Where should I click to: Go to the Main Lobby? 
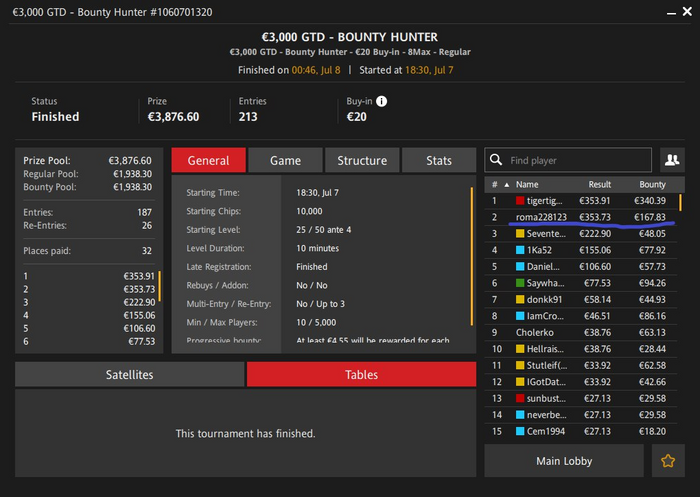pyautogui.click(x=564, y=460)
